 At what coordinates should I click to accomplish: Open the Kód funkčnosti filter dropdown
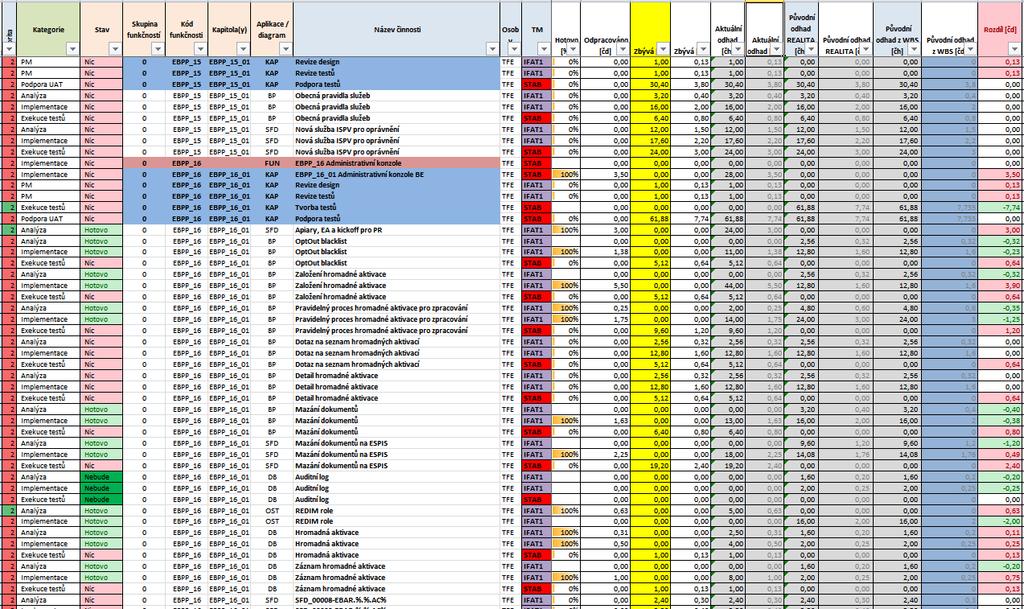pyautogui.click(x=200, y=49)
